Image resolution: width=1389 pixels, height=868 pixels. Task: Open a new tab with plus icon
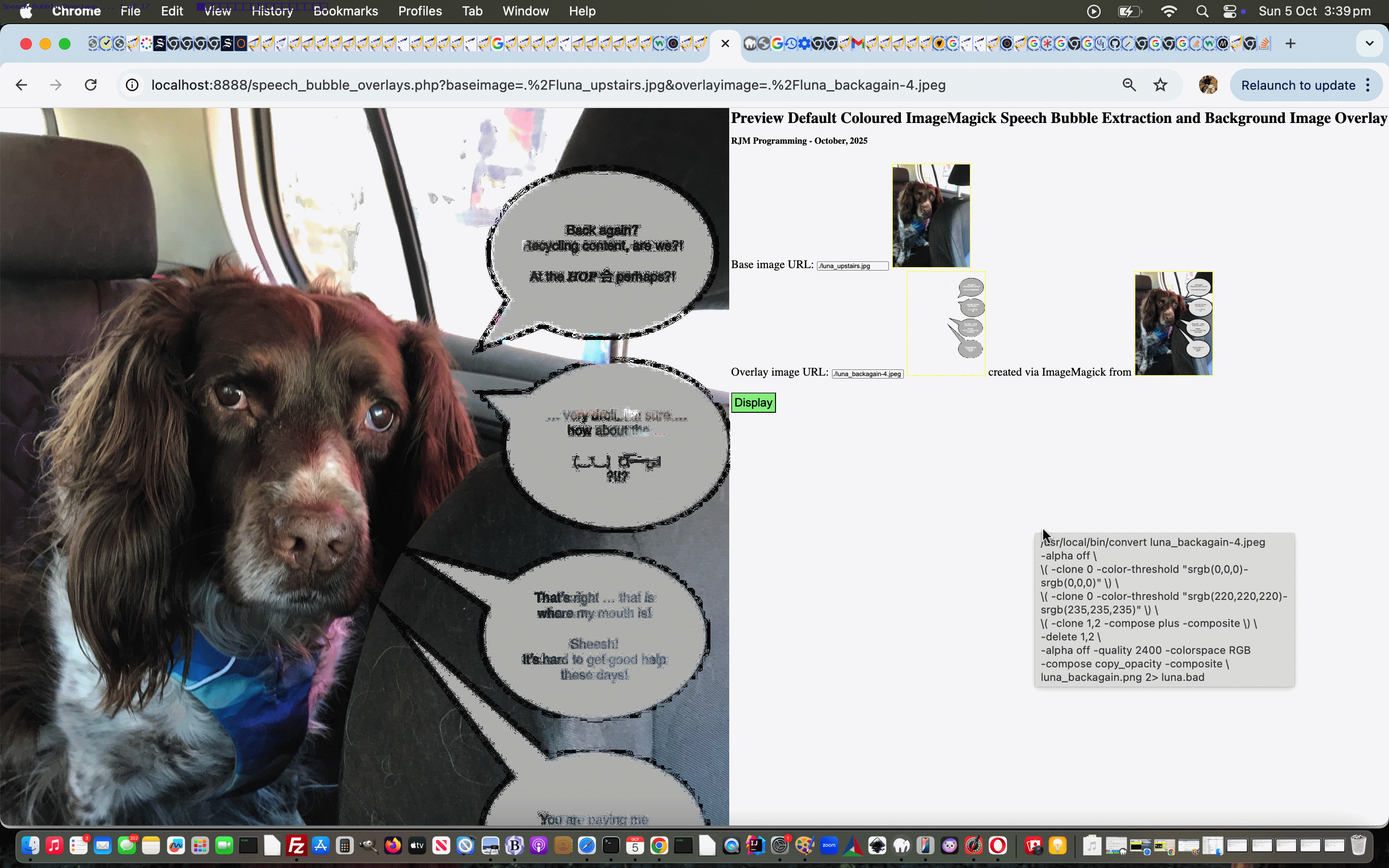pos(1290,43)
